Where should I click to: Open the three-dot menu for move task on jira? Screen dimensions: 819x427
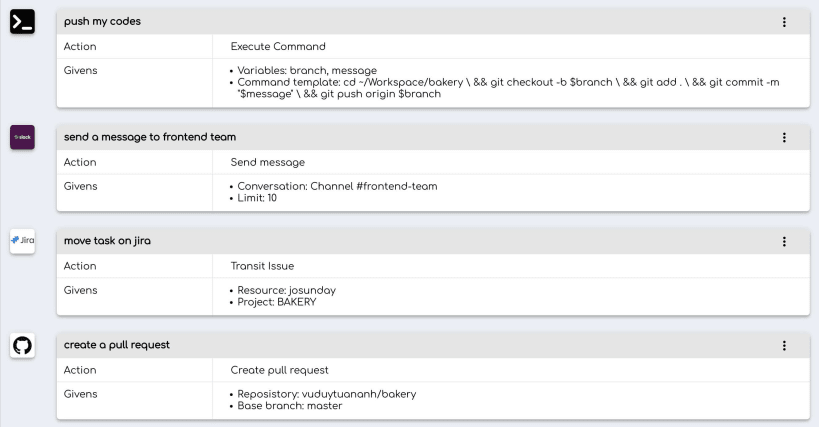[x=784, y=241]
